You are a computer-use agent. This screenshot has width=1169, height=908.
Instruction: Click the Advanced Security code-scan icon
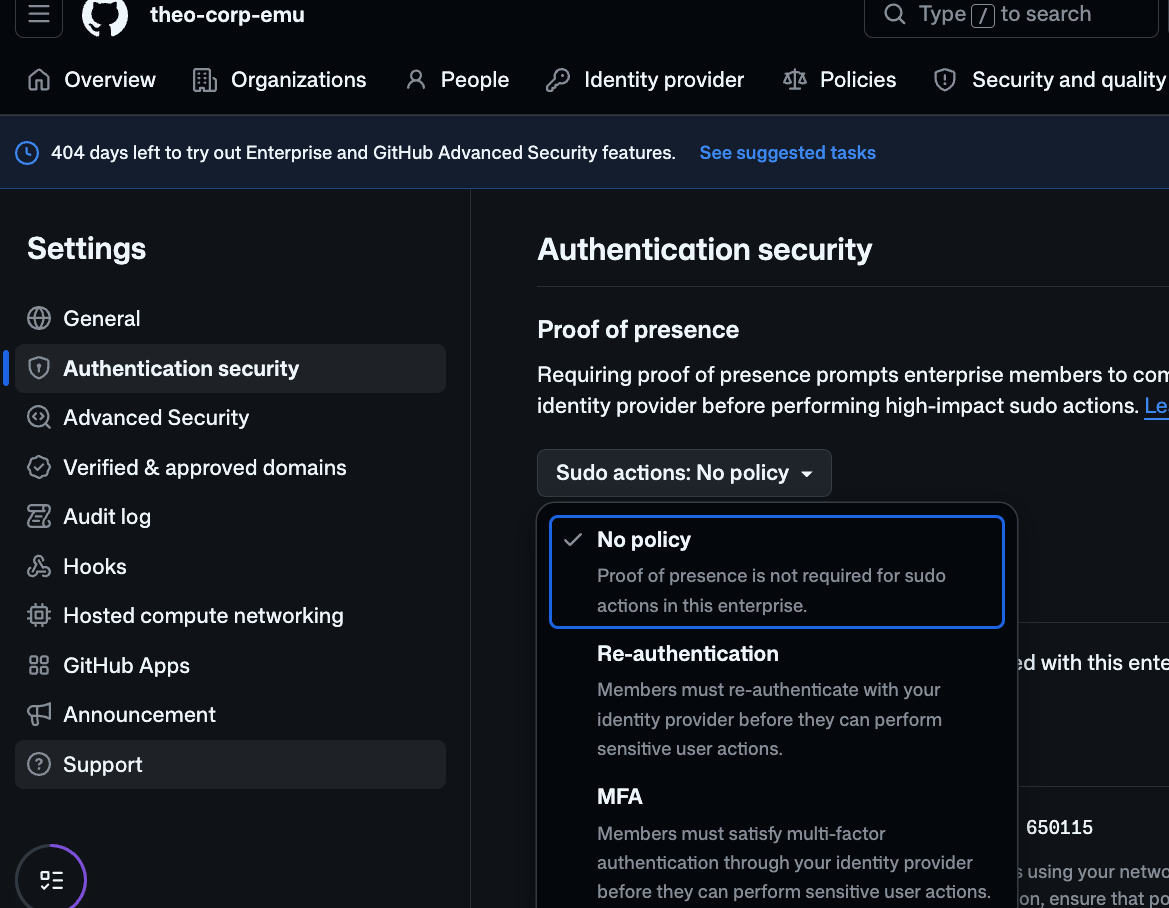coord(39,417)
